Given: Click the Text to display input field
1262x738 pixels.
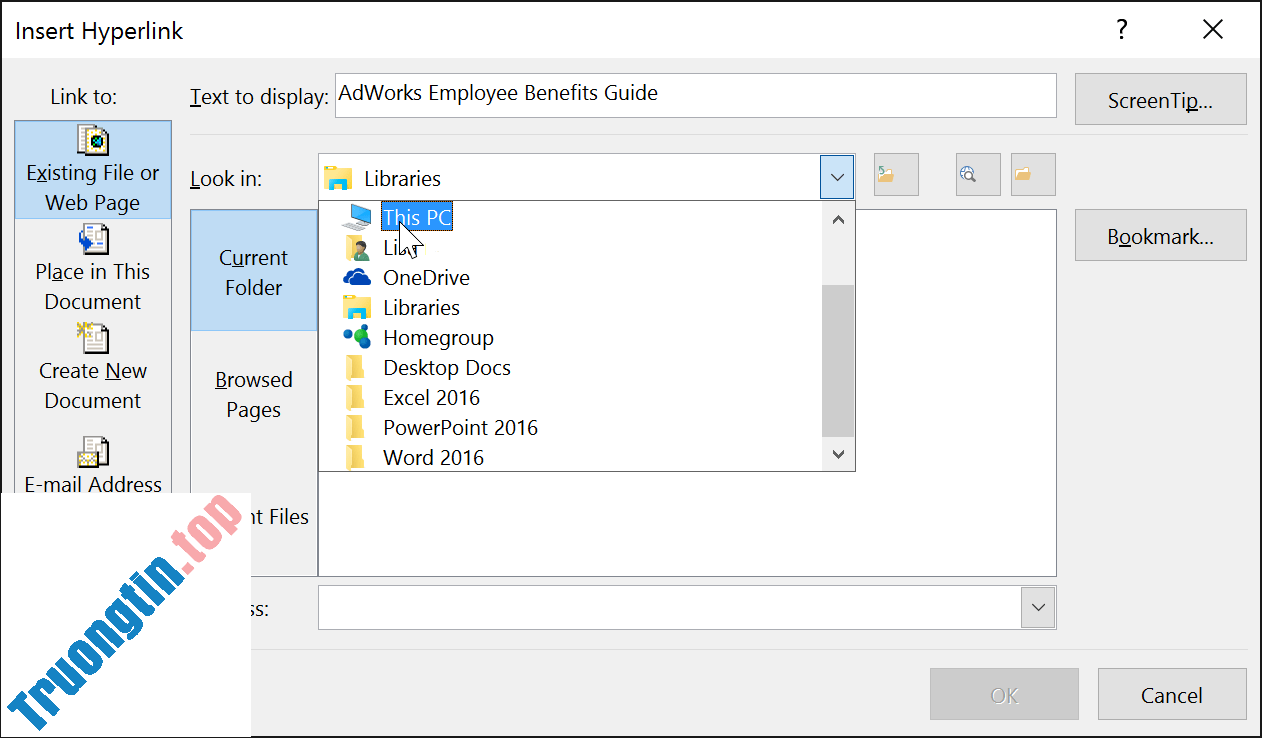Looking at the screenshot, I should click(695, 95).
